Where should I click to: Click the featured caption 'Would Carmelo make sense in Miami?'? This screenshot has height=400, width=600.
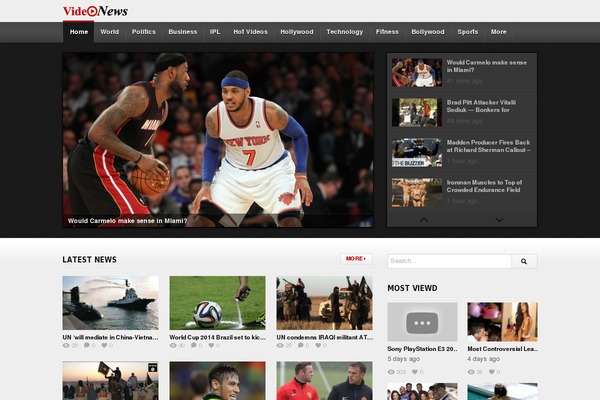(127, 221)
